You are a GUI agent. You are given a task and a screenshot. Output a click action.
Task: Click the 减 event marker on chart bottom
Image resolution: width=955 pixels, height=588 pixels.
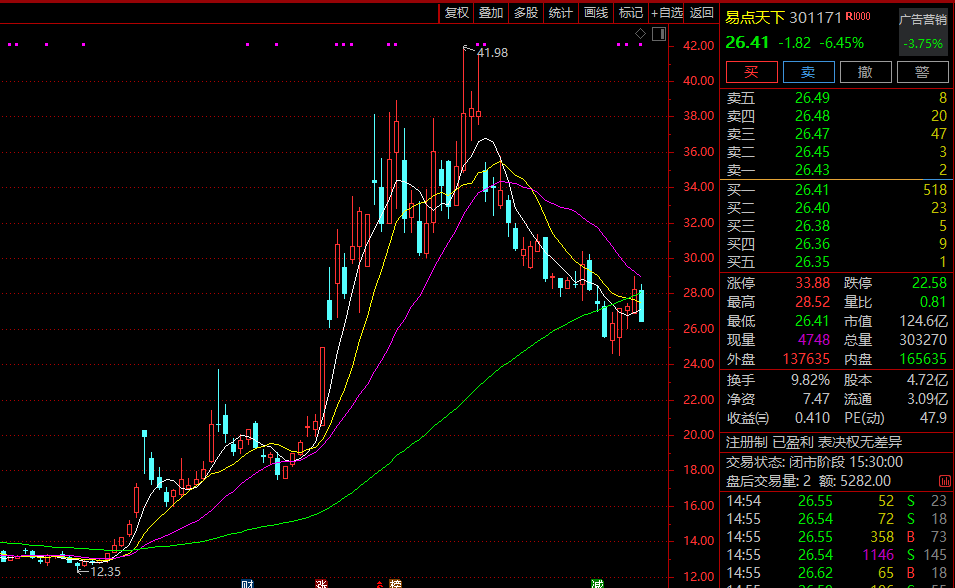(597, 583)
